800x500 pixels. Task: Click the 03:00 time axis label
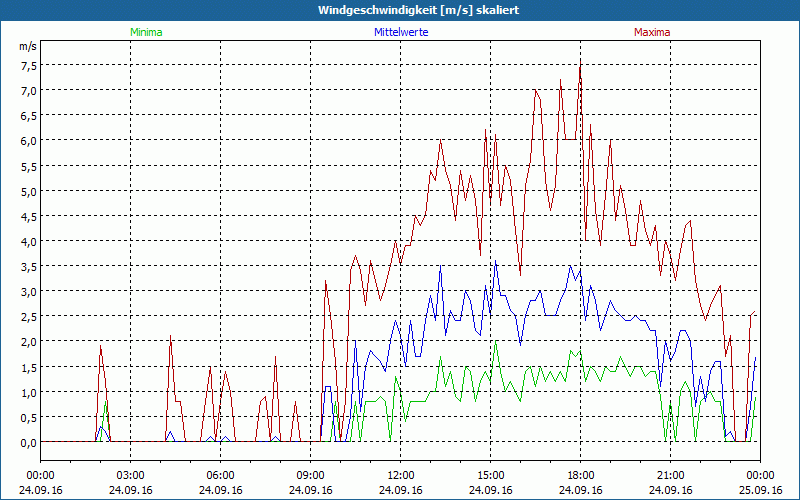pyautogui.click(x=131, y=476)
